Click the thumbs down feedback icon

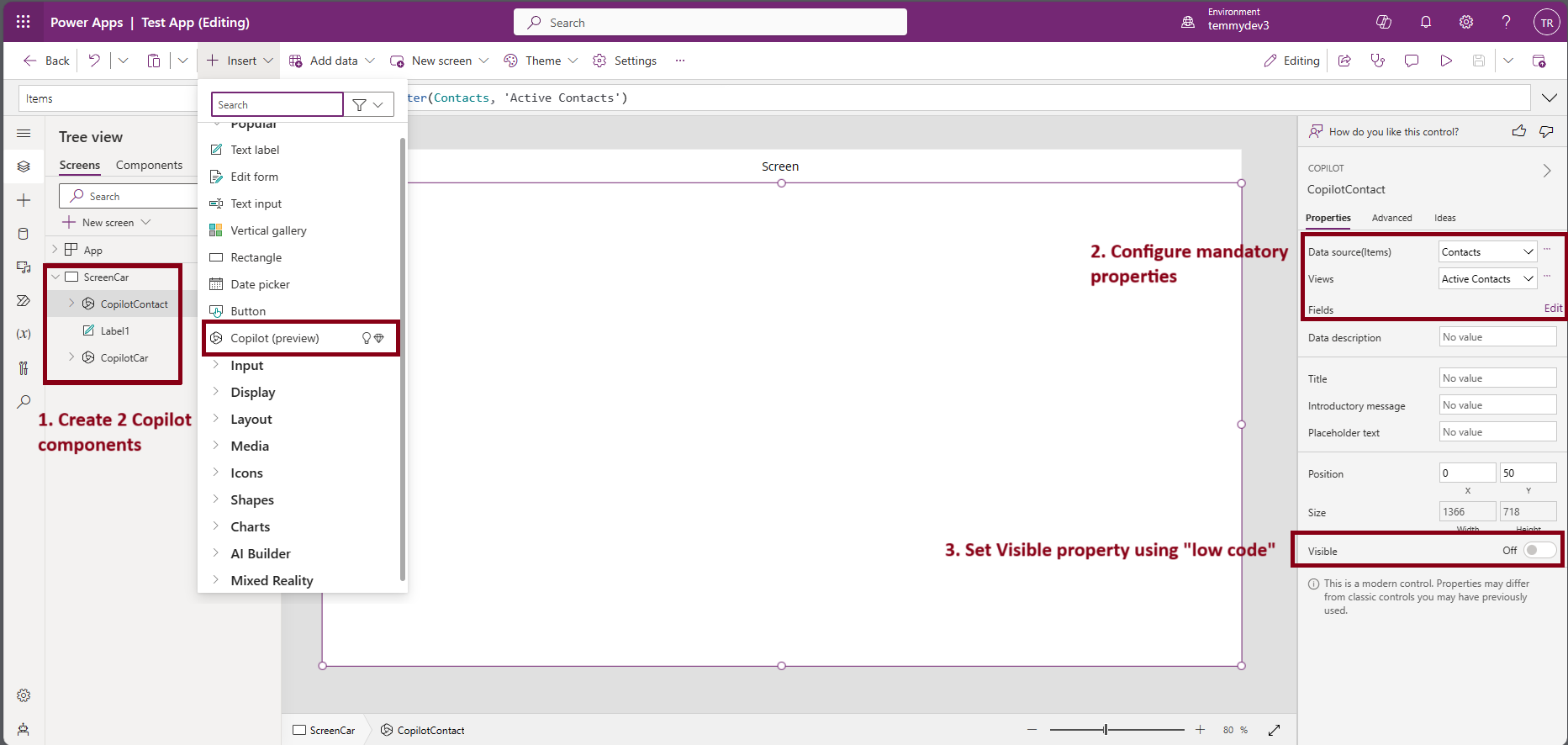tap(1546, 131)
